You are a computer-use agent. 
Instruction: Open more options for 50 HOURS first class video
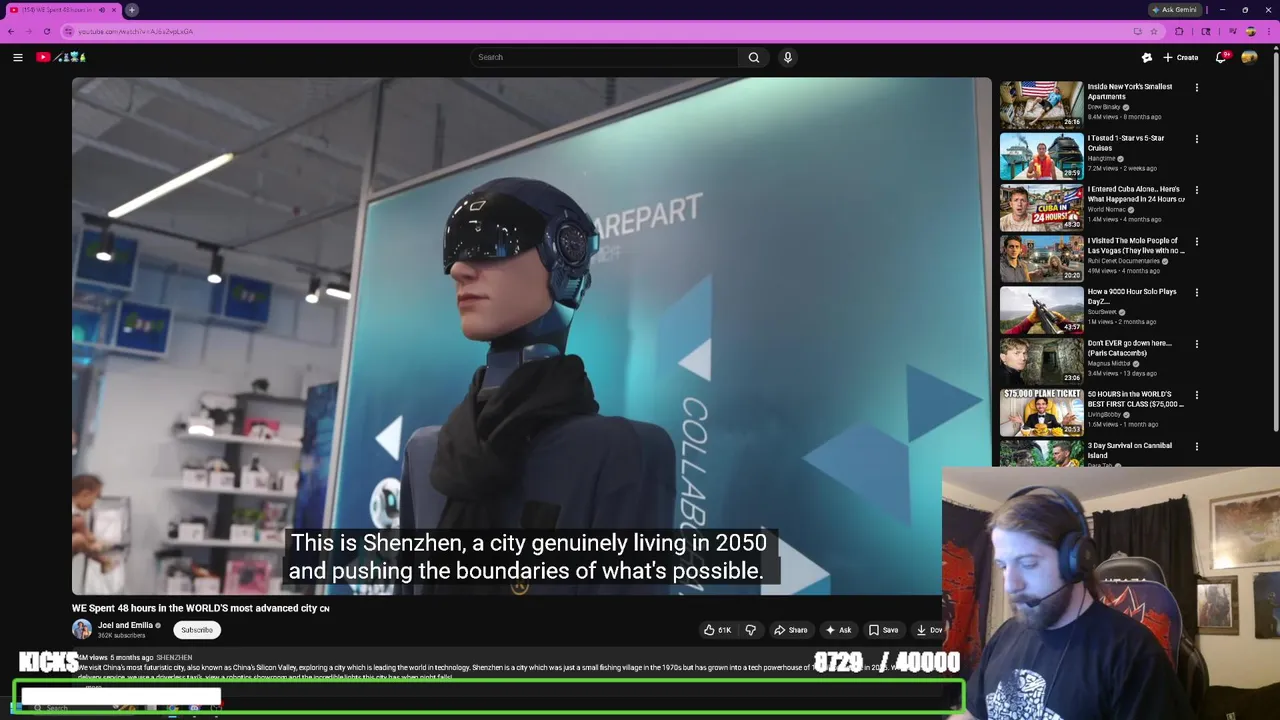coord(1196,395)
